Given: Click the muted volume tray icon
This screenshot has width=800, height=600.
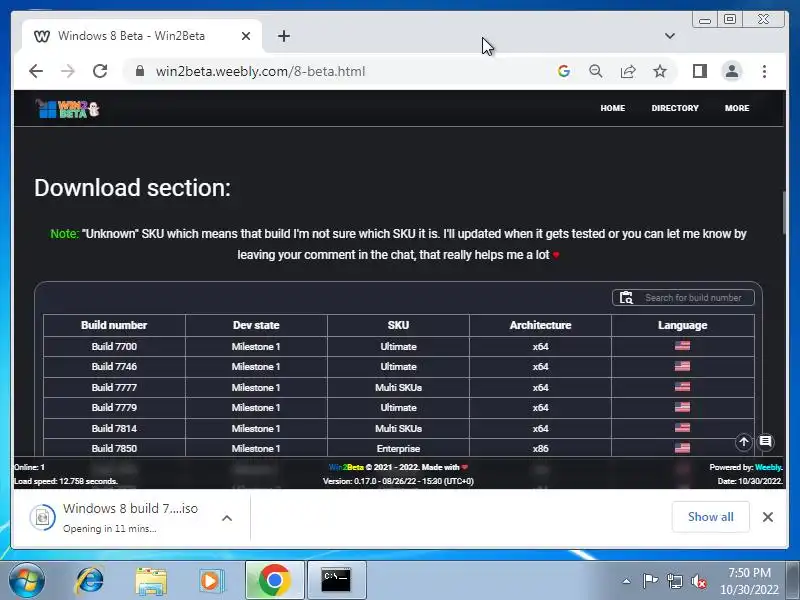Looking at the screenshot, I should 698,581.
